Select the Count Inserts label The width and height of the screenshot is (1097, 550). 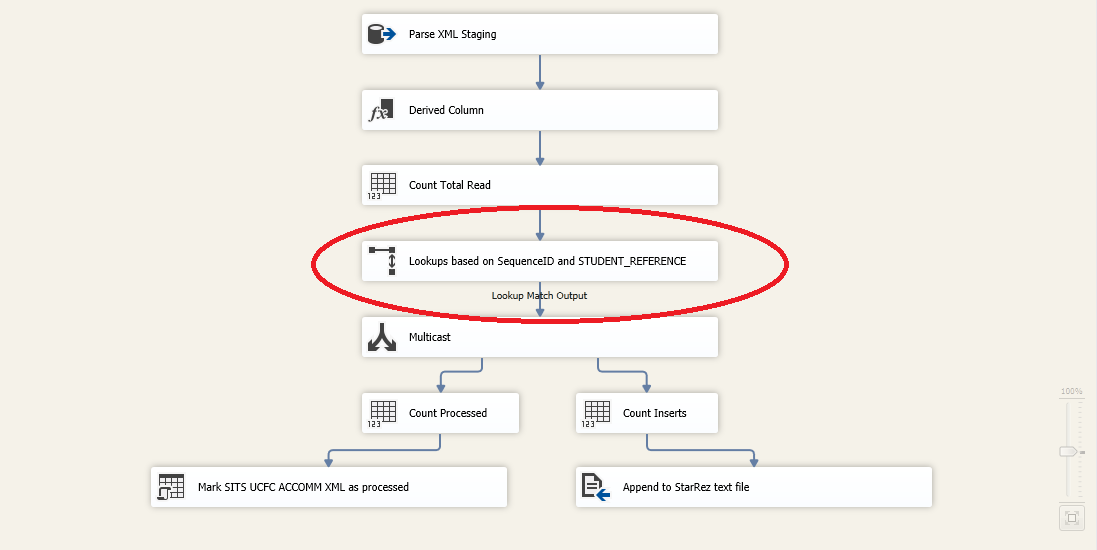(x=655, y=413)
